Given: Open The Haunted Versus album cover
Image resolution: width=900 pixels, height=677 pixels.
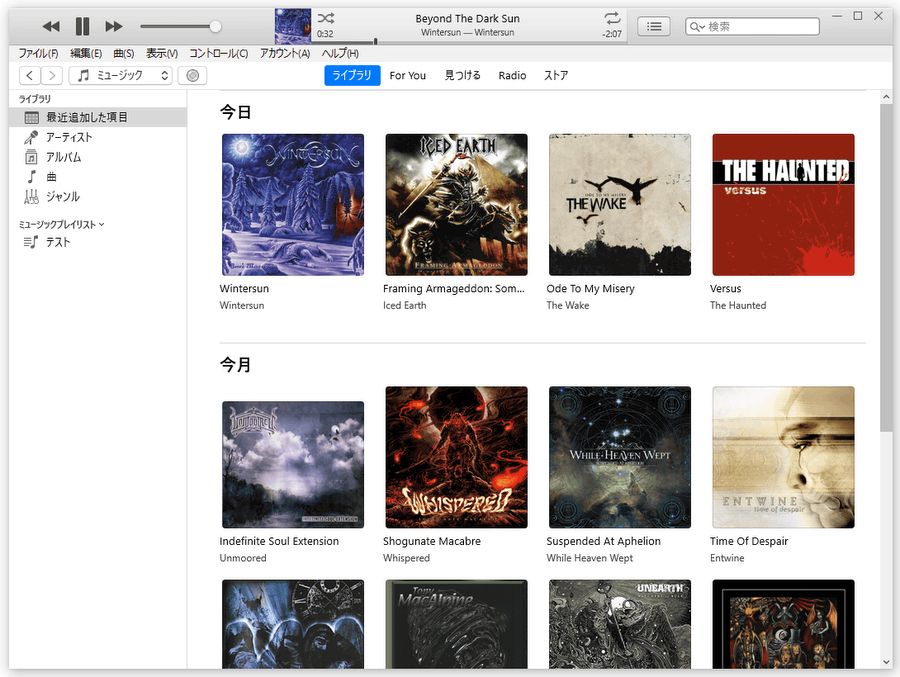Looking at the screenshot, I should [783, 205].
